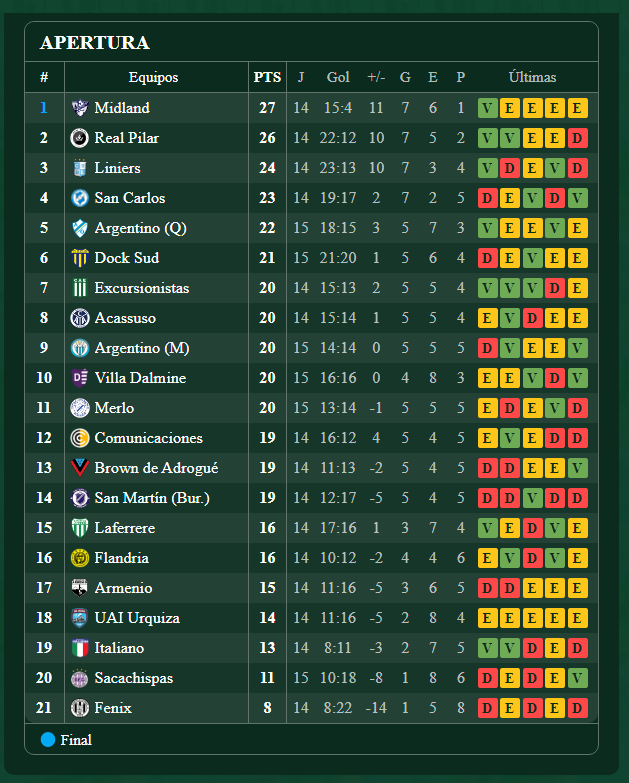Open the UAI Urquiza team link

[x=137, y=618]
